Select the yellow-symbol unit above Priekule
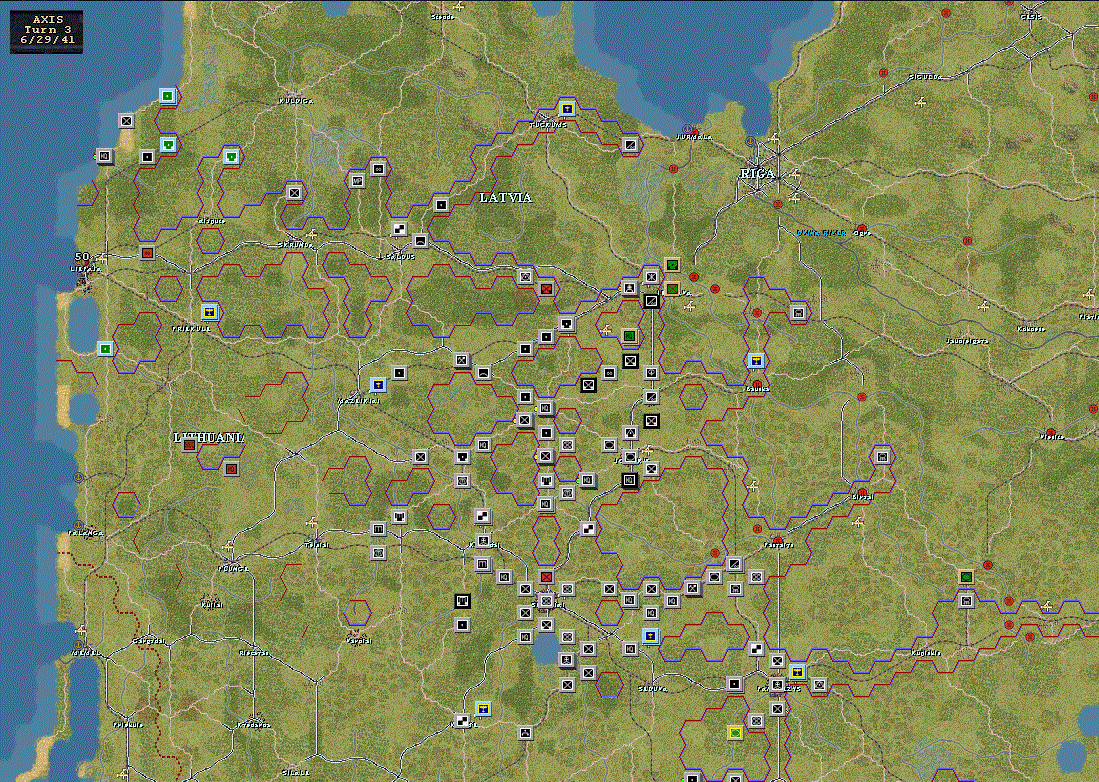 (210, 311)
